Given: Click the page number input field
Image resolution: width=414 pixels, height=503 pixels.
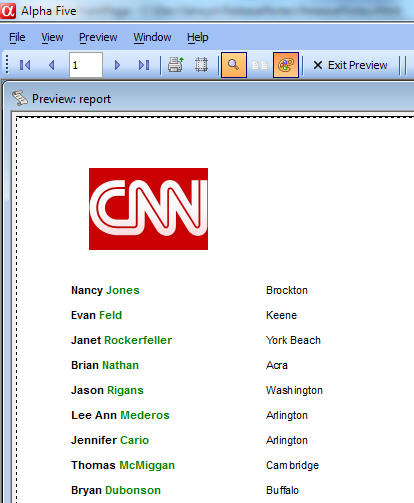Looking at the screenshot, I should (86, 65).
